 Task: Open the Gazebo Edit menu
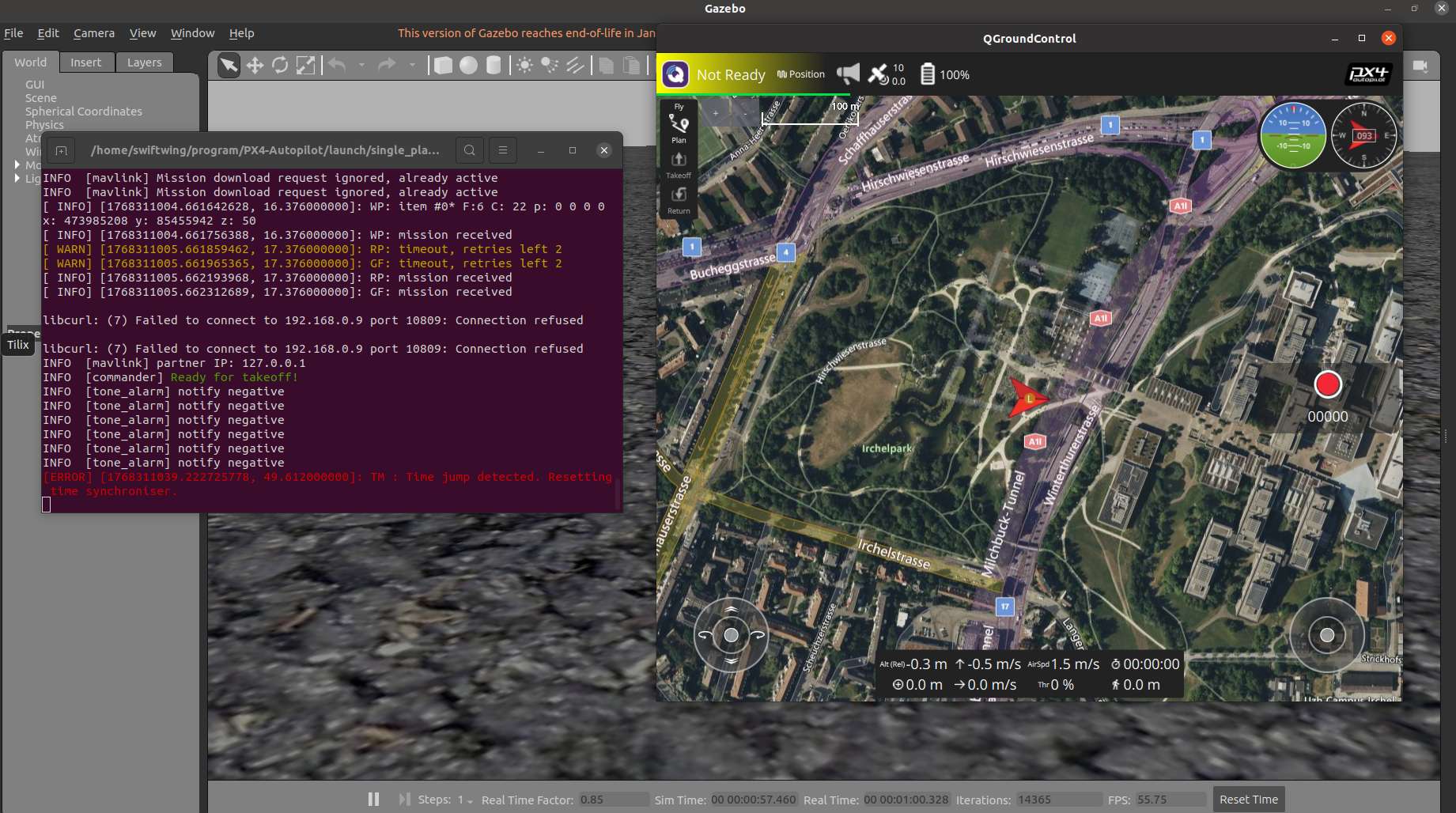click(48, 33)
